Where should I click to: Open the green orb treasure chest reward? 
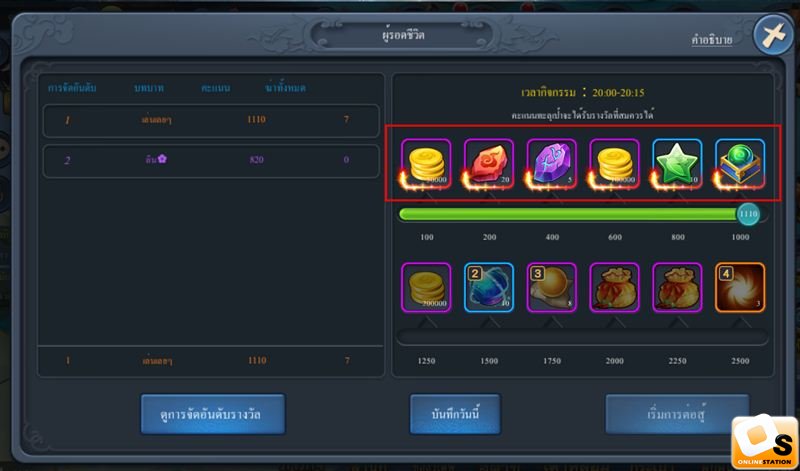point(740,163)
